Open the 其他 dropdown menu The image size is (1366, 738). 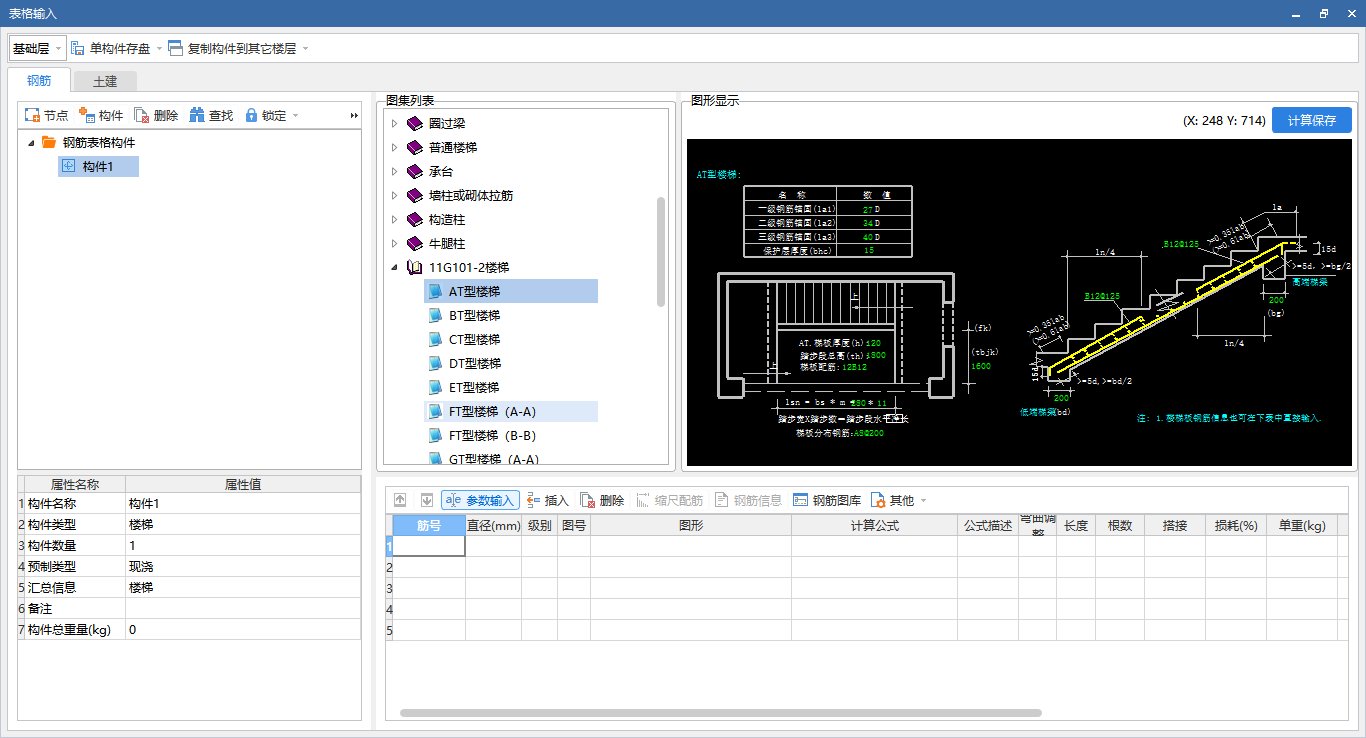[898, 500]
